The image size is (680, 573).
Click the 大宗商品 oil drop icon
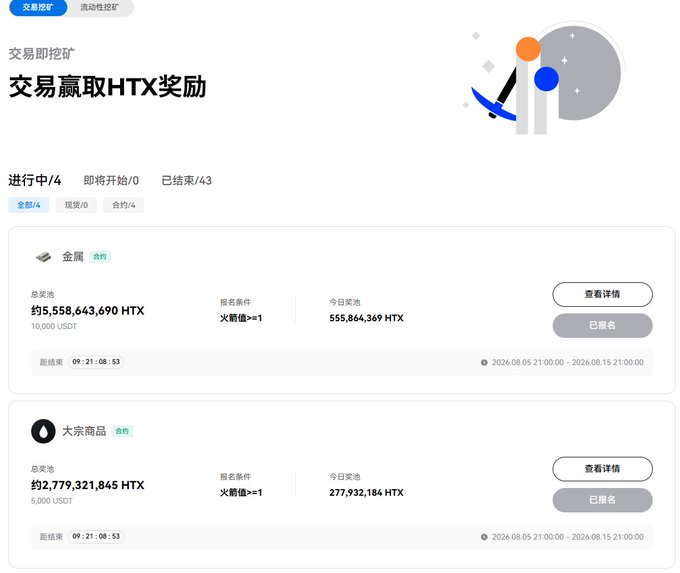pyautogui.click(x=43, y=431)
